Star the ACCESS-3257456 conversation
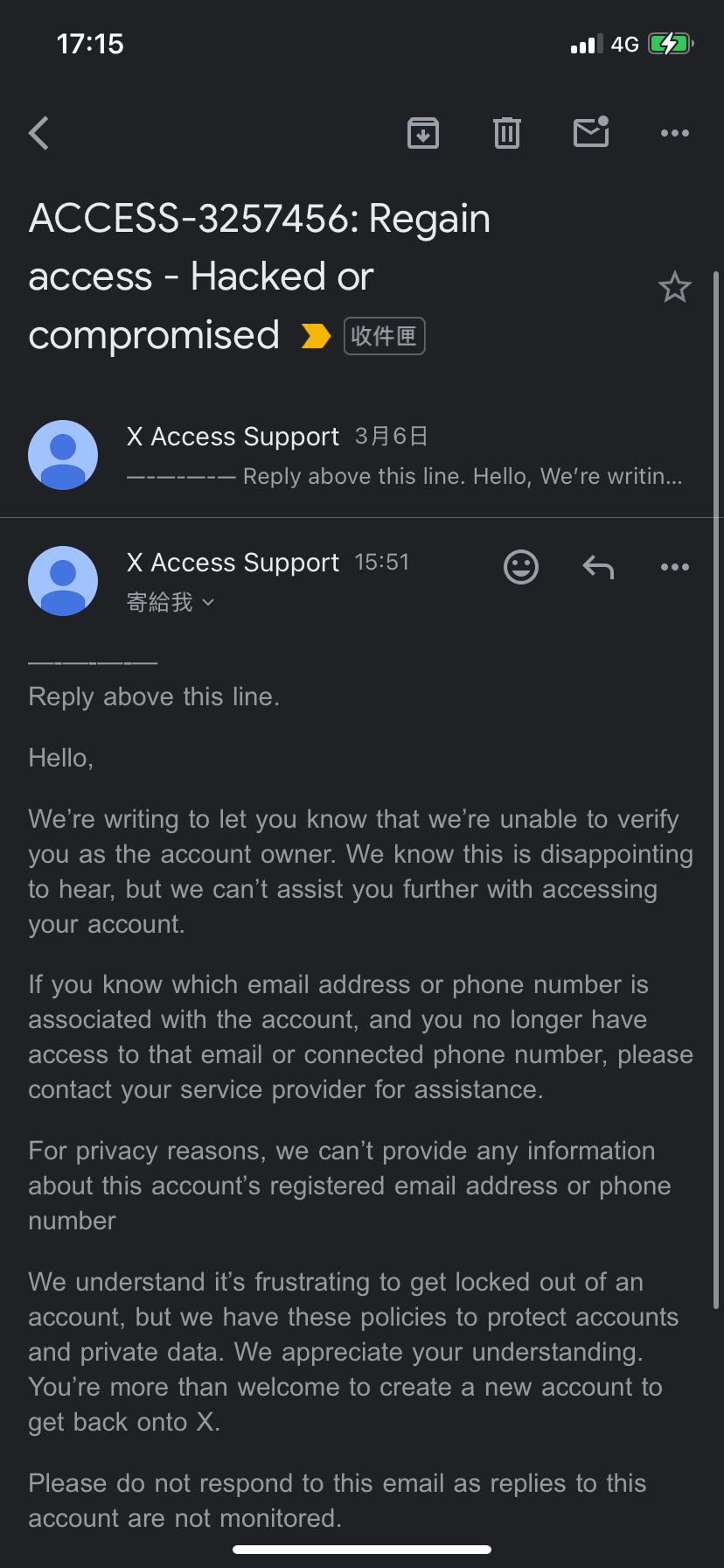Image resolution: width=724 pixels, height=1568 pixels. 674,287
